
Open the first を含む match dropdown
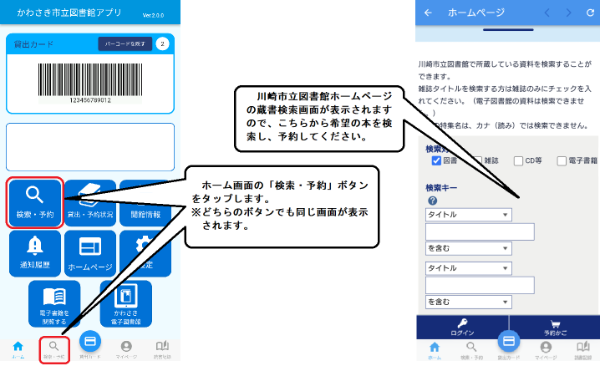coord(468,248)
